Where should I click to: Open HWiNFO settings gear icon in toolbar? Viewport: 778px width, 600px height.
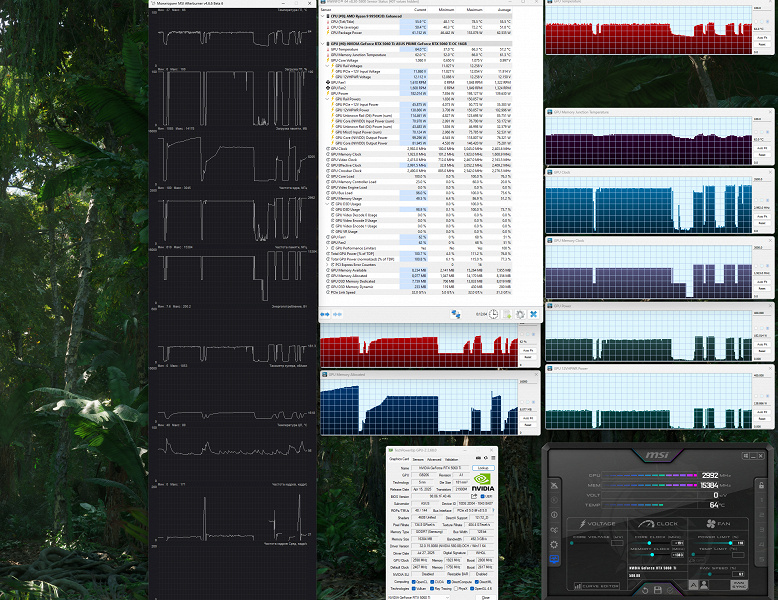pos(520,314)
